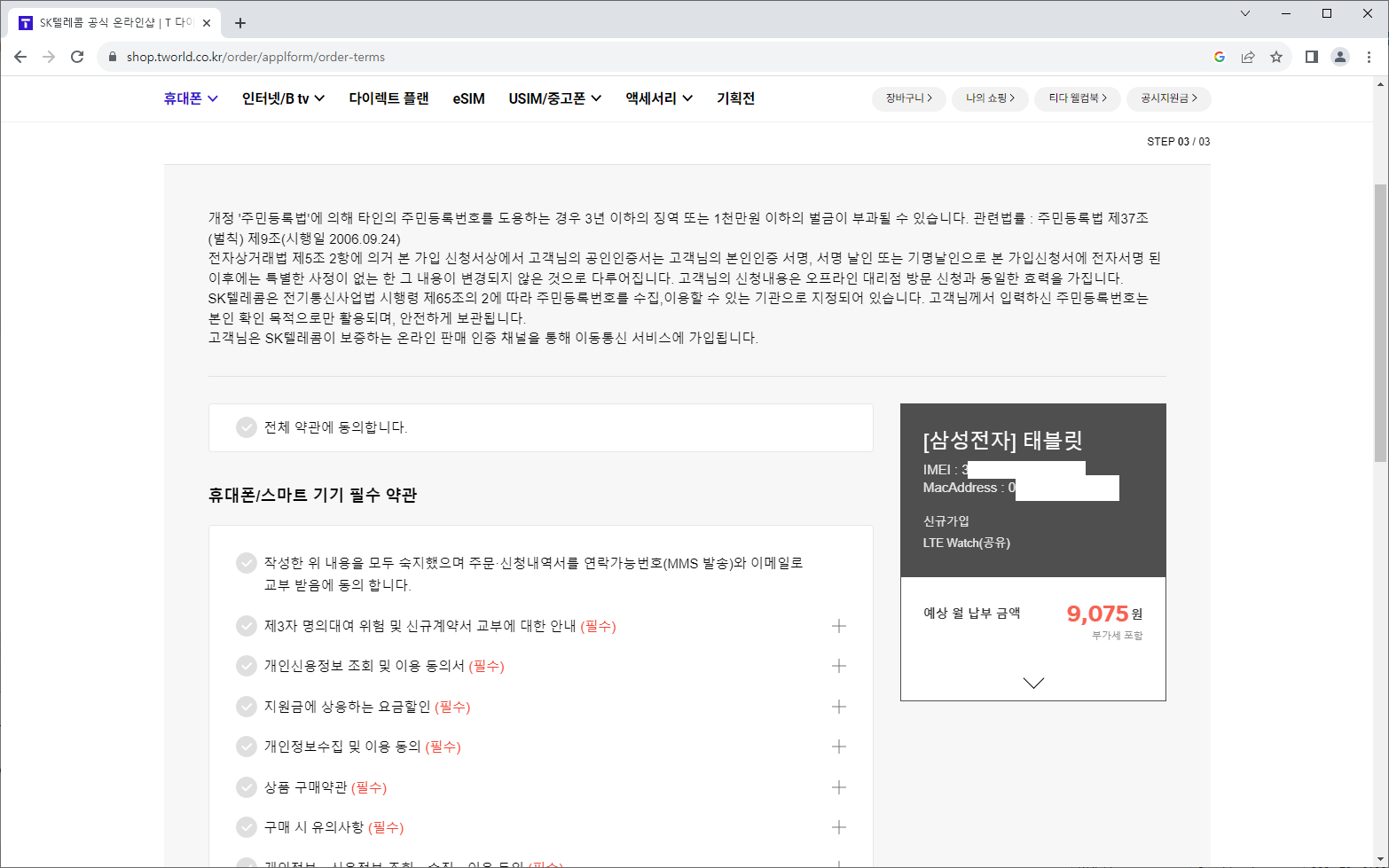Expand the monthly payment summary chevron
The height and width of the screenshot is (868, 1389).
(1033, 683)
